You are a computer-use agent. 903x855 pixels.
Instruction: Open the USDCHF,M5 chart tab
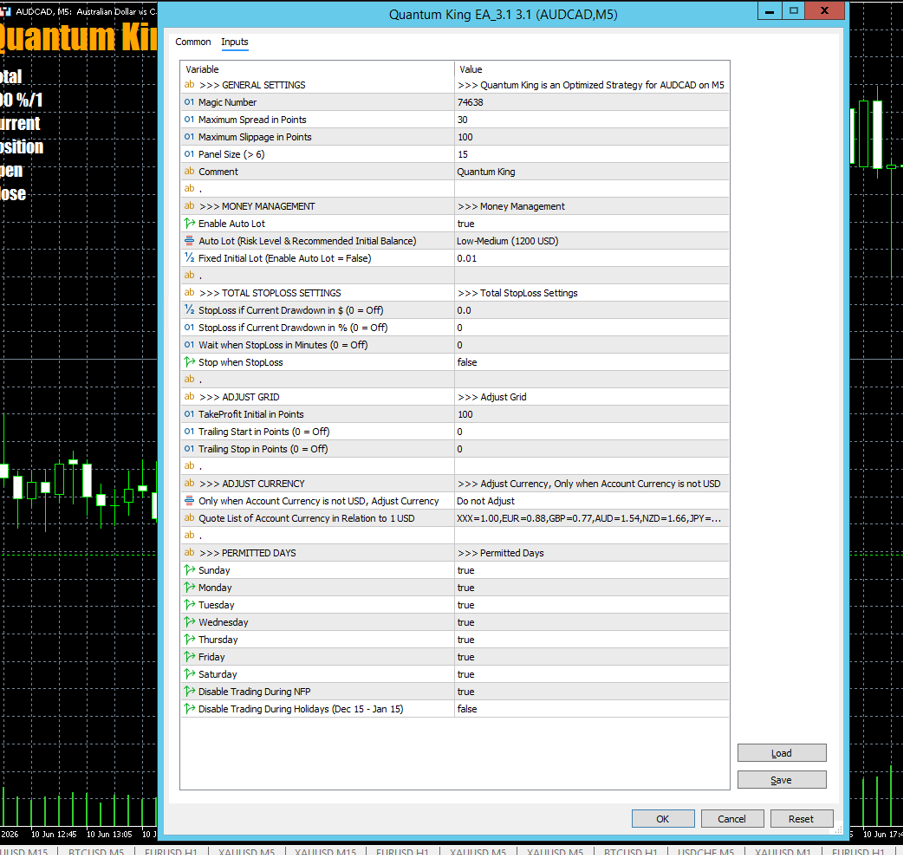pyautogui.click(x=705, y=850)
